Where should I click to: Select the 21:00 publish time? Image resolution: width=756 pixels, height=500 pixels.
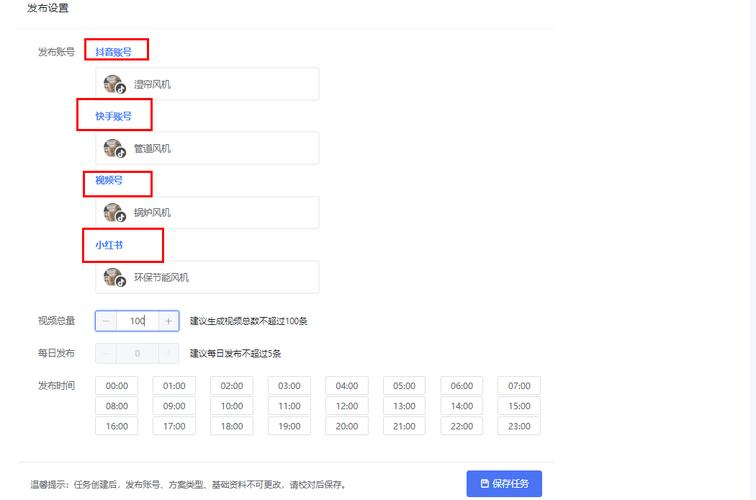(404, 426)
